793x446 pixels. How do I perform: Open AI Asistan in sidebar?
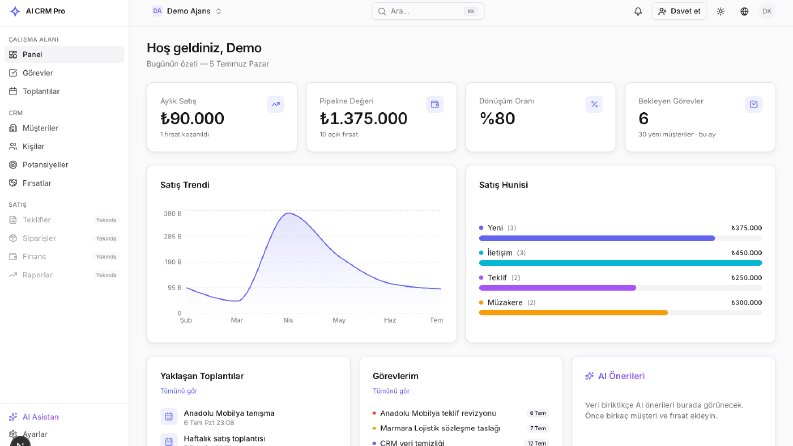(64, 417)
